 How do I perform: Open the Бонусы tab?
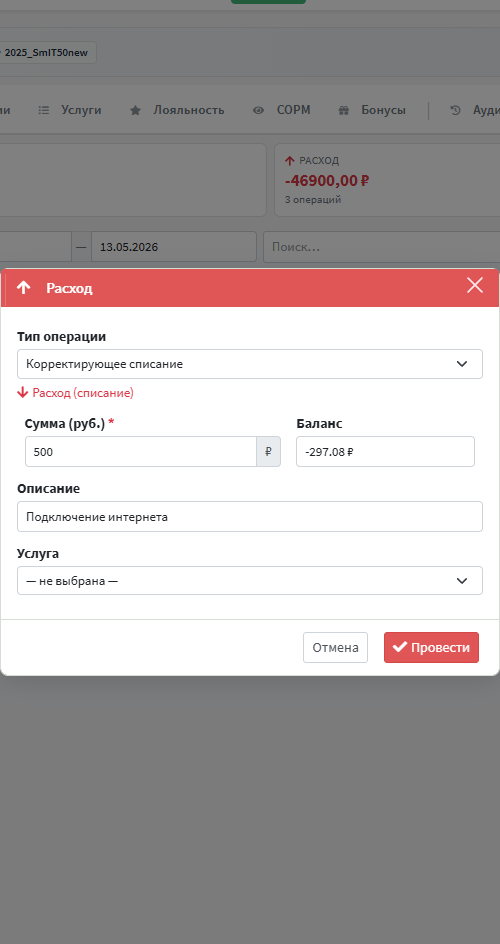(x=383, y=110)
